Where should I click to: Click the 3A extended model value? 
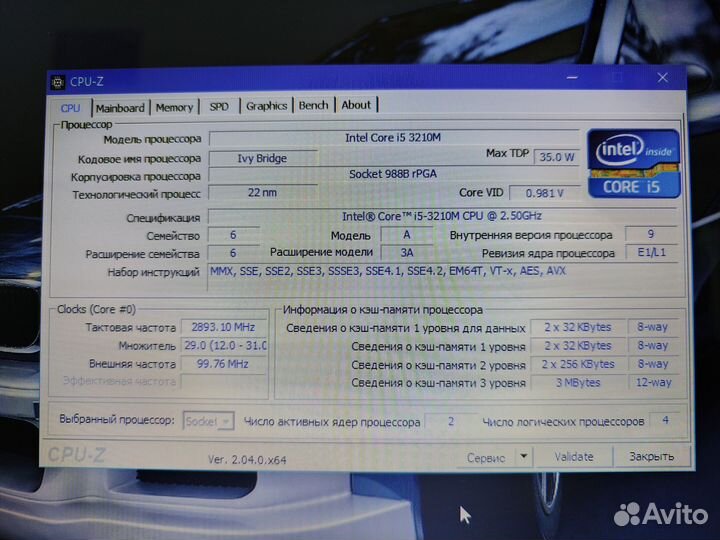[x=407, y=253]
